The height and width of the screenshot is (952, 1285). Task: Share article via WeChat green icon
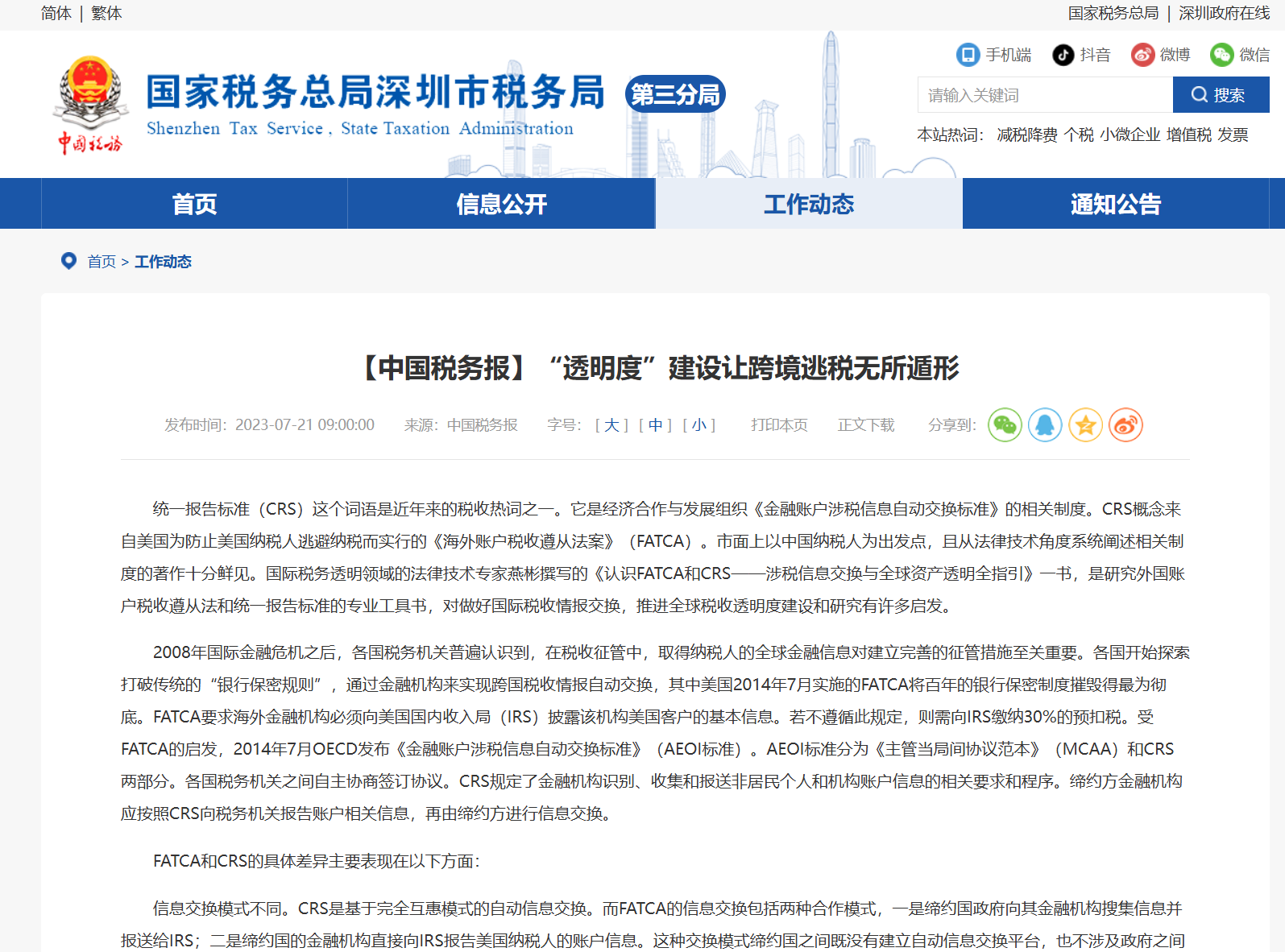coord(1005,425)
